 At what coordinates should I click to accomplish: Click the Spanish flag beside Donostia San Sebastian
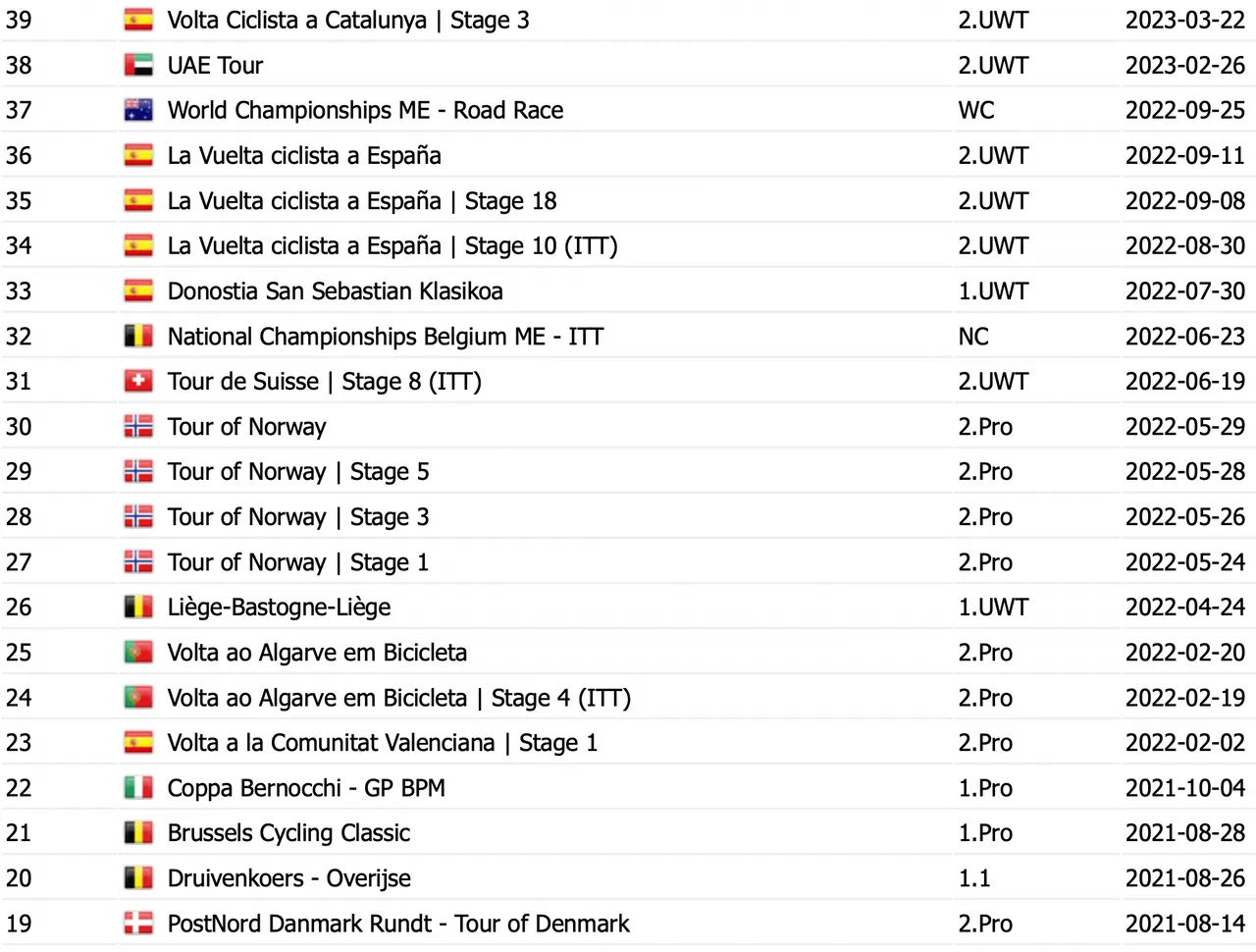138,291
